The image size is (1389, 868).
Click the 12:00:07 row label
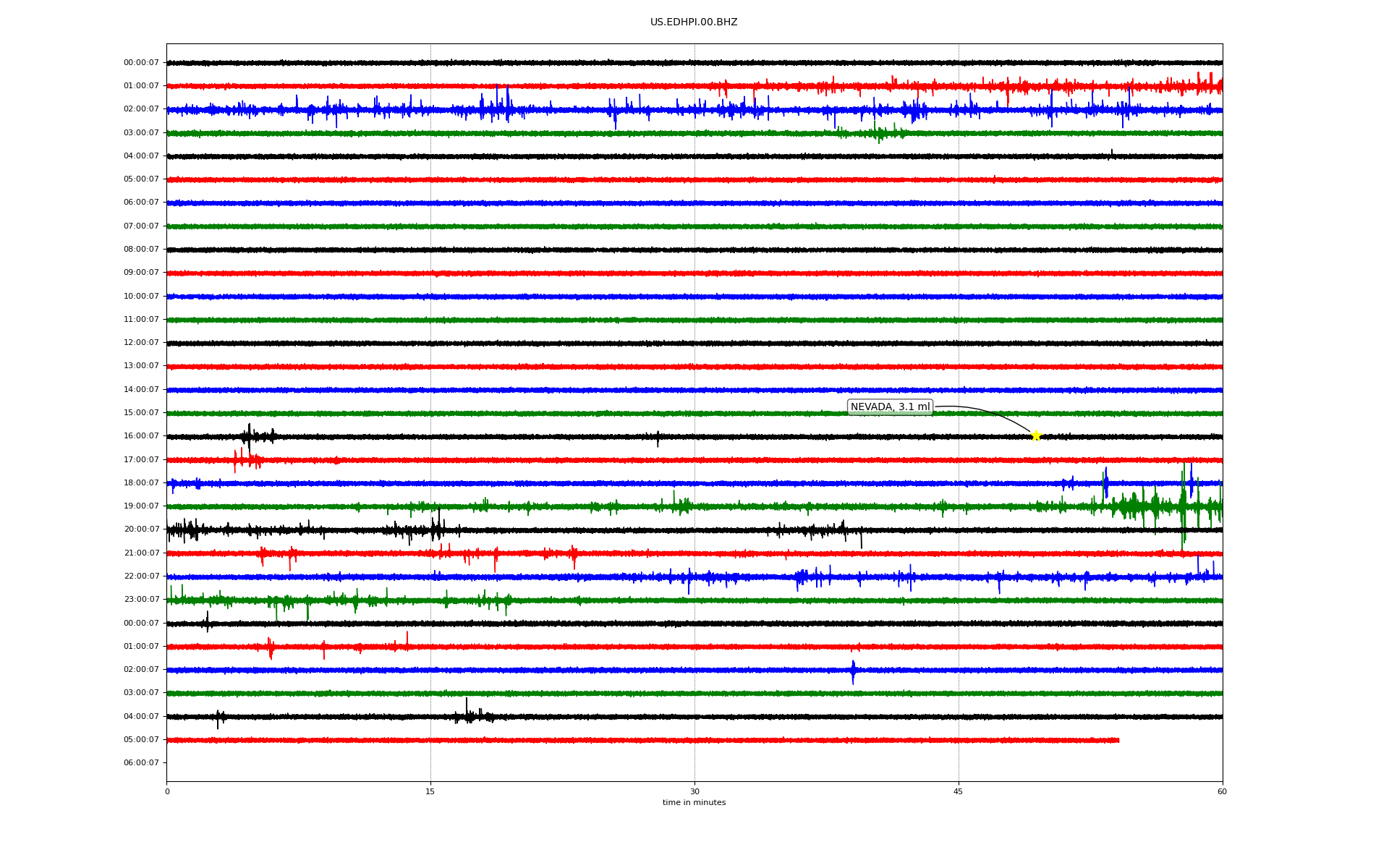coord(141,343)
